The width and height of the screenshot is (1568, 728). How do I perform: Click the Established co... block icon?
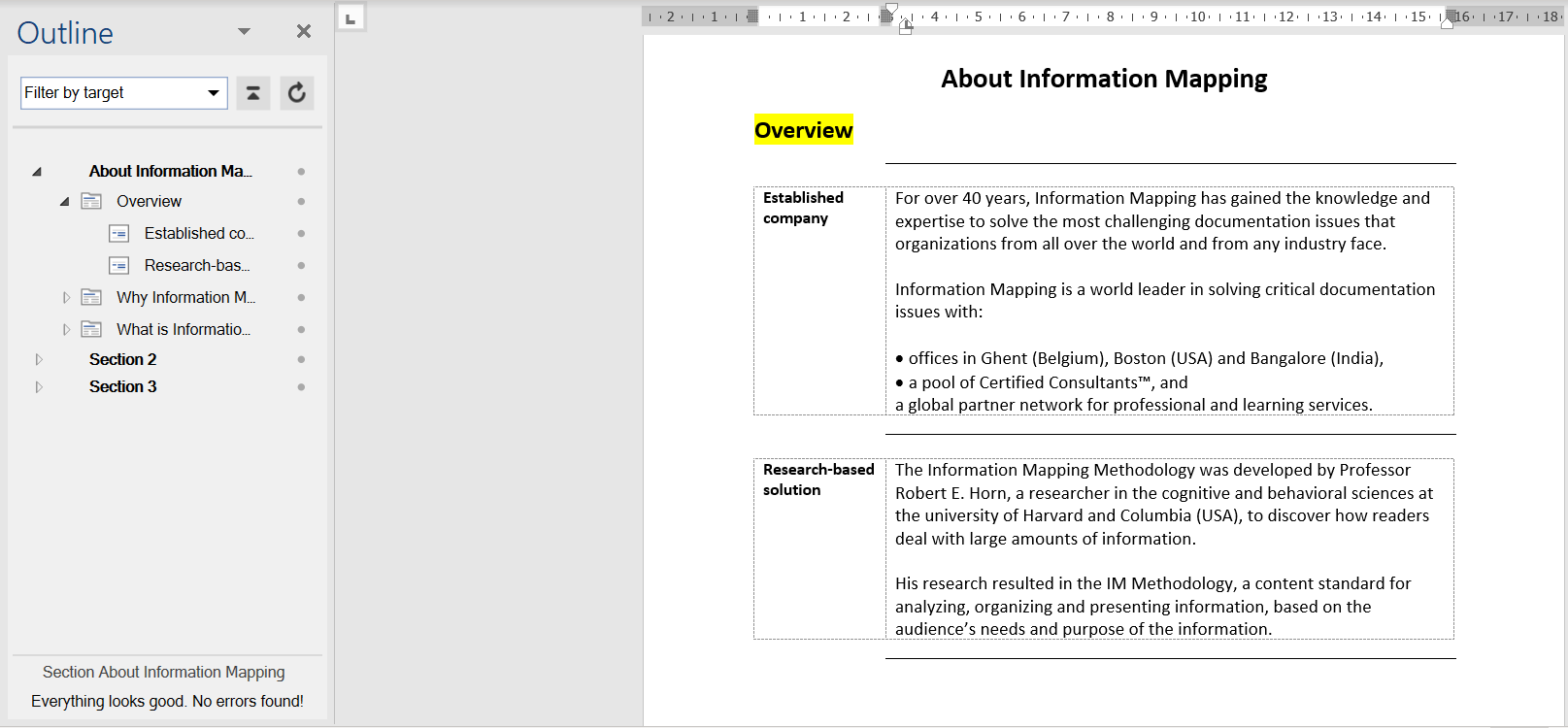coord(119,234)
